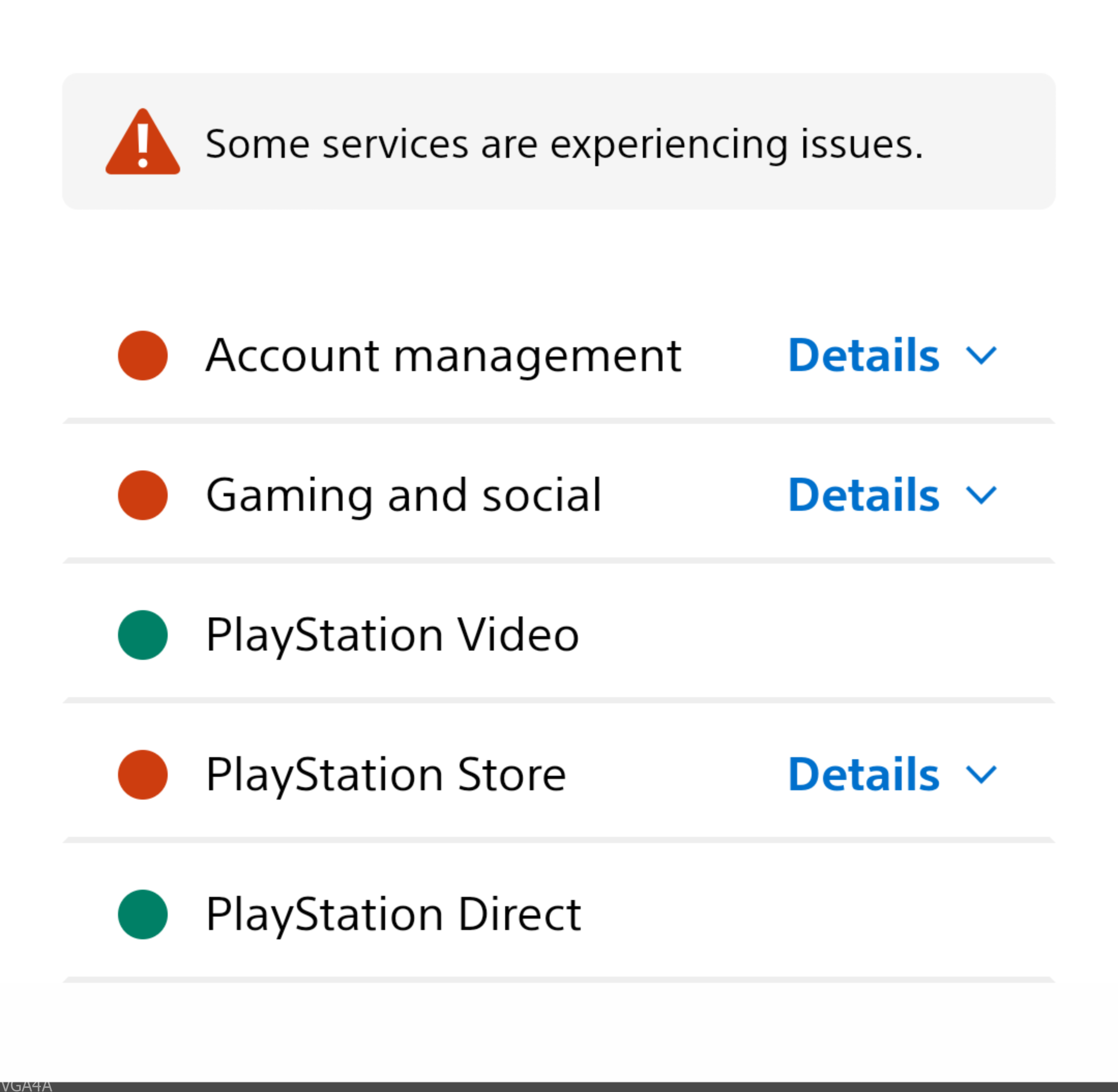Click PlayStation Video green status dot
Screen dimensions: 1118x1092
pos(143,635)
